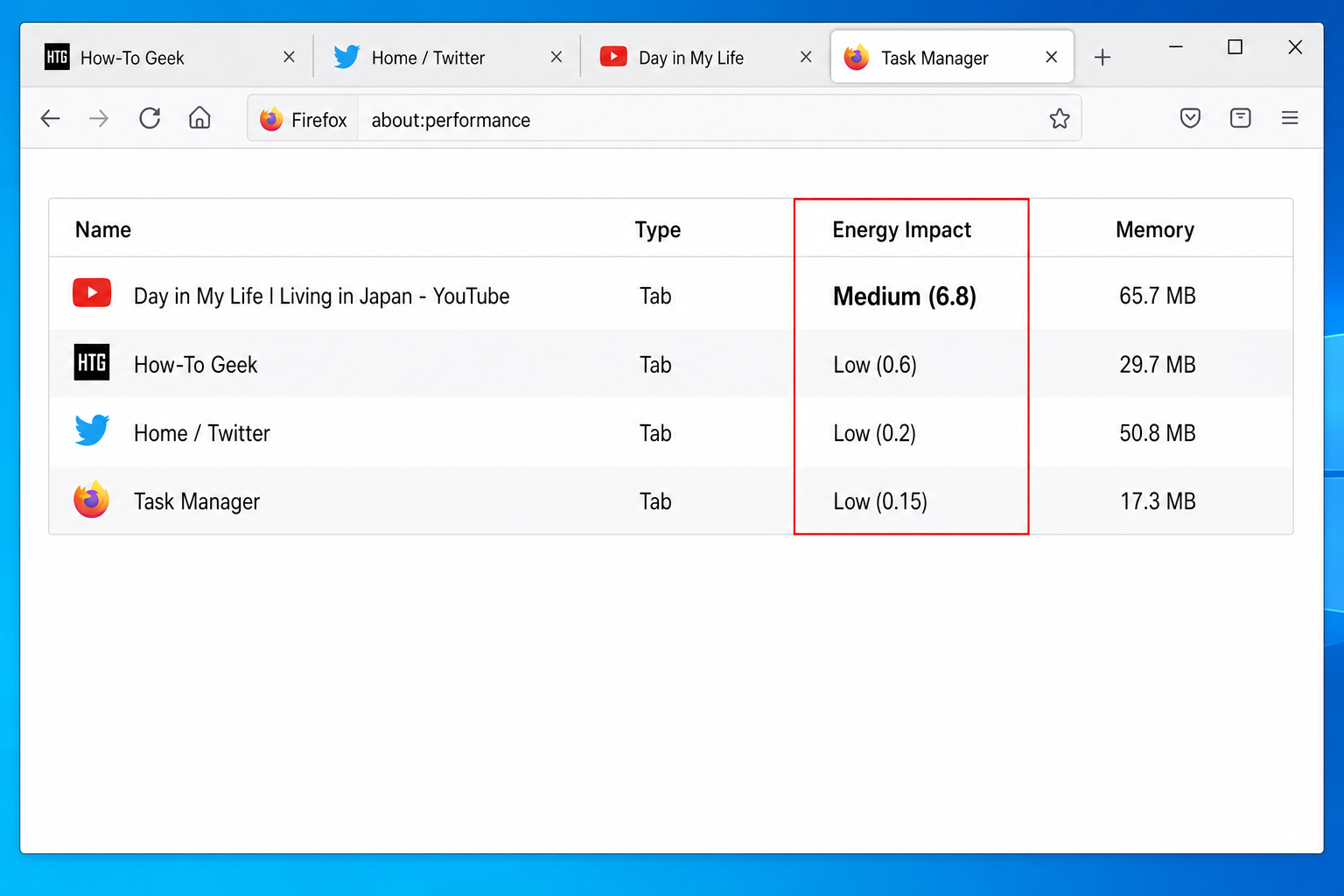The height and width of the screenshot is (896, 1344).
Task: Click the Firefox identity icon in address bar
Action: (271, 119)
